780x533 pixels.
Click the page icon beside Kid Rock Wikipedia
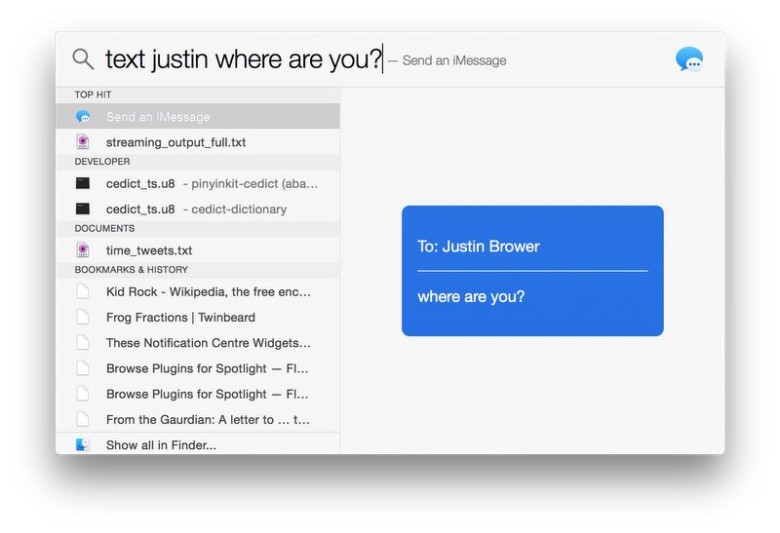pos(83,292)
